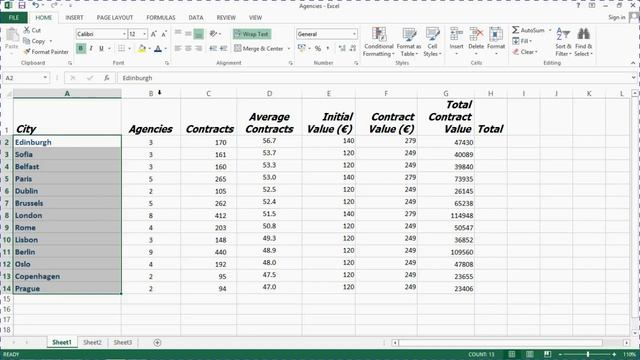The height and width of the screenshot is (360, 640).
Task: Open Cell Styles gallery
Action: click(x=432, y=42)
